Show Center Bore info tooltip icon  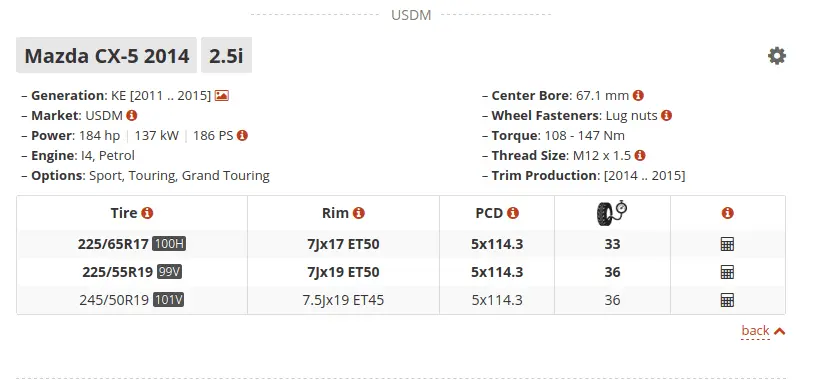pyautogui.click(x=638, y=96)
